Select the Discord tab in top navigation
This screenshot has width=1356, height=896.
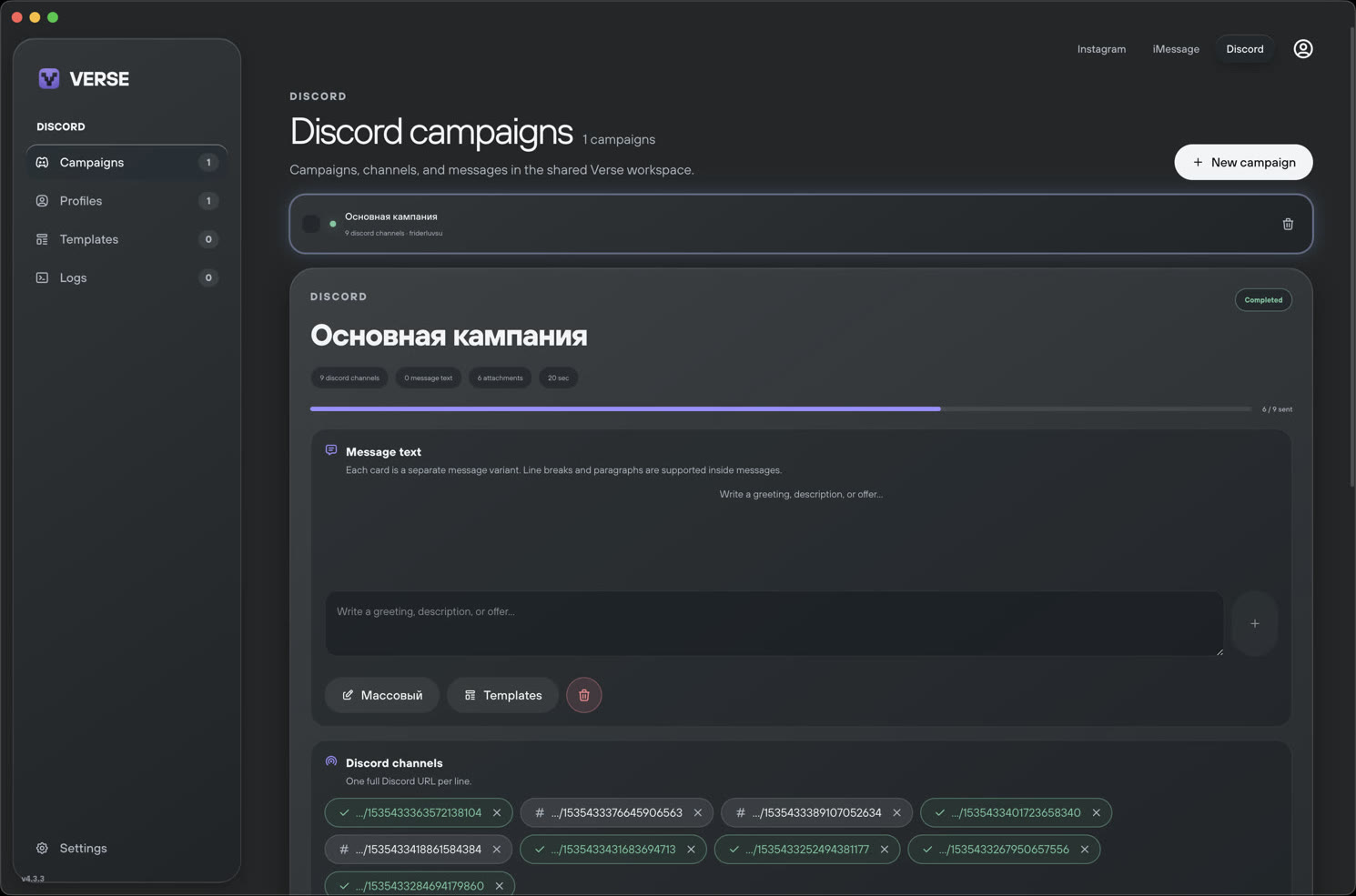click(1244, 49)
